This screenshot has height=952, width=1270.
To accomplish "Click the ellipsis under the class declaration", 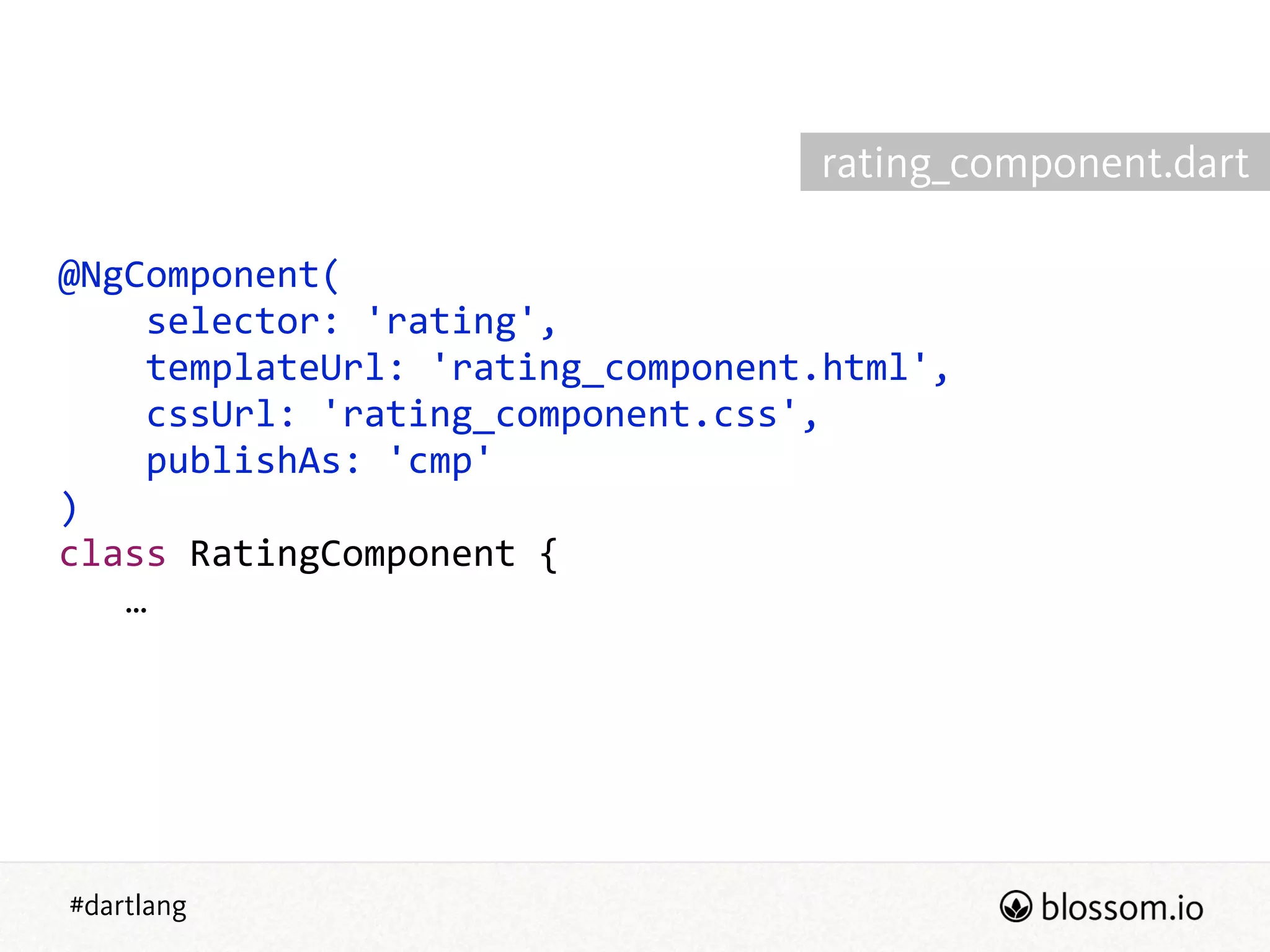I will 136,610.
